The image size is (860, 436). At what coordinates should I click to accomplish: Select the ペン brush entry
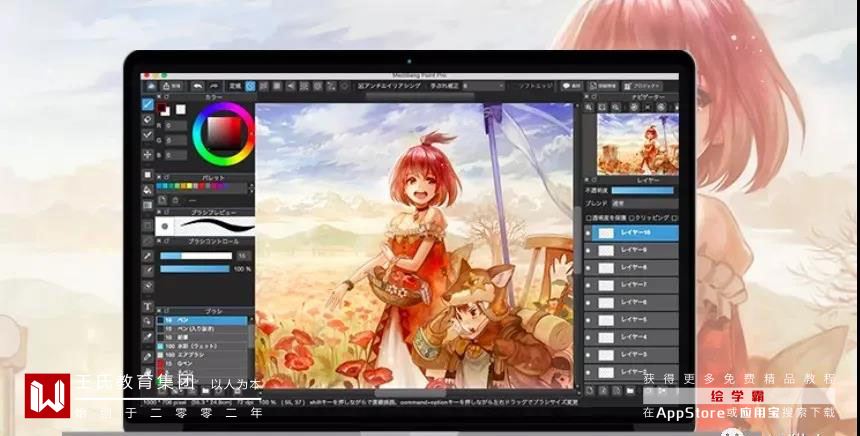point(202,320)
